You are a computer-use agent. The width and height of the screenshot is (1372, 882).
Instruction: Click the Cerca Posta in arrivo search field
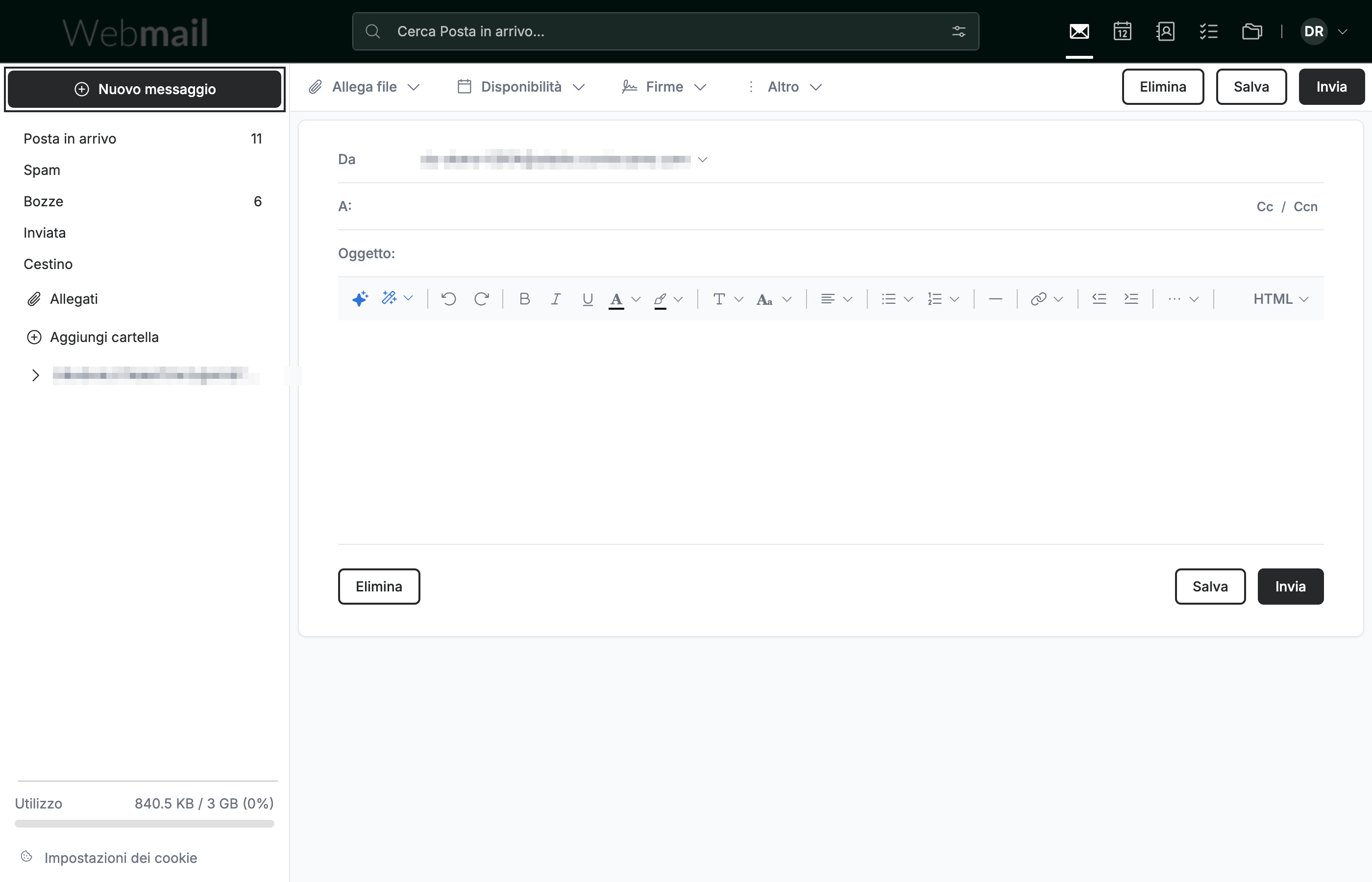[665, 31]
